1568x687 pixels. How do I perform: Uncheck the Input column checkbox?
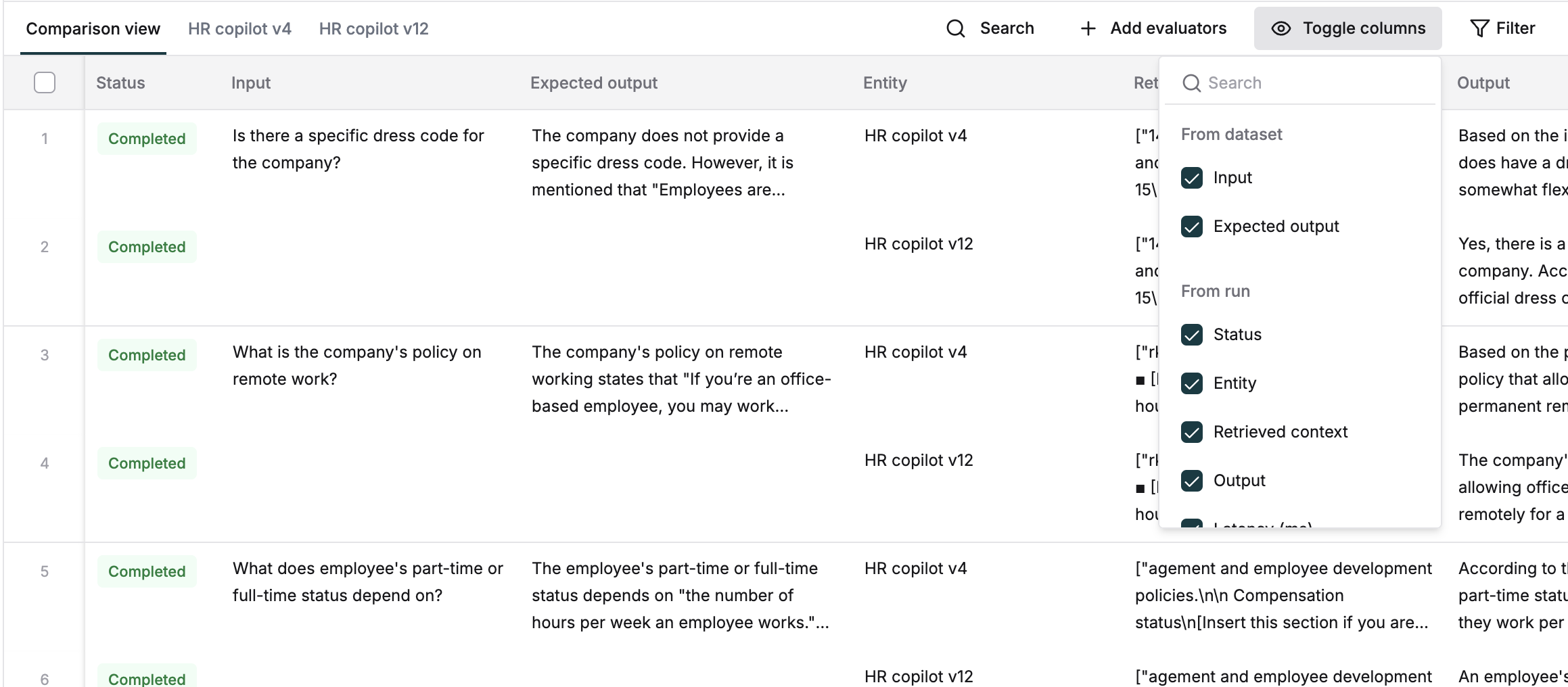tap(1192, 178)
